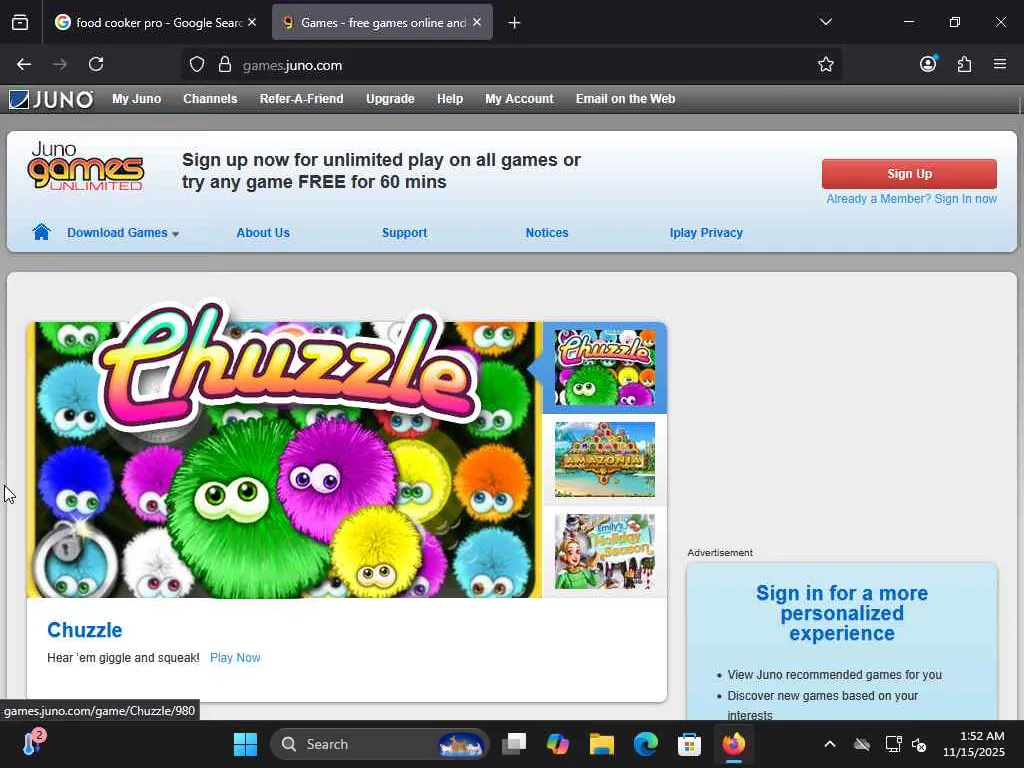Viewport: 1024px width, 768px height.
Task: Open Firefox application menu
Action: (x=1000, y=64)
